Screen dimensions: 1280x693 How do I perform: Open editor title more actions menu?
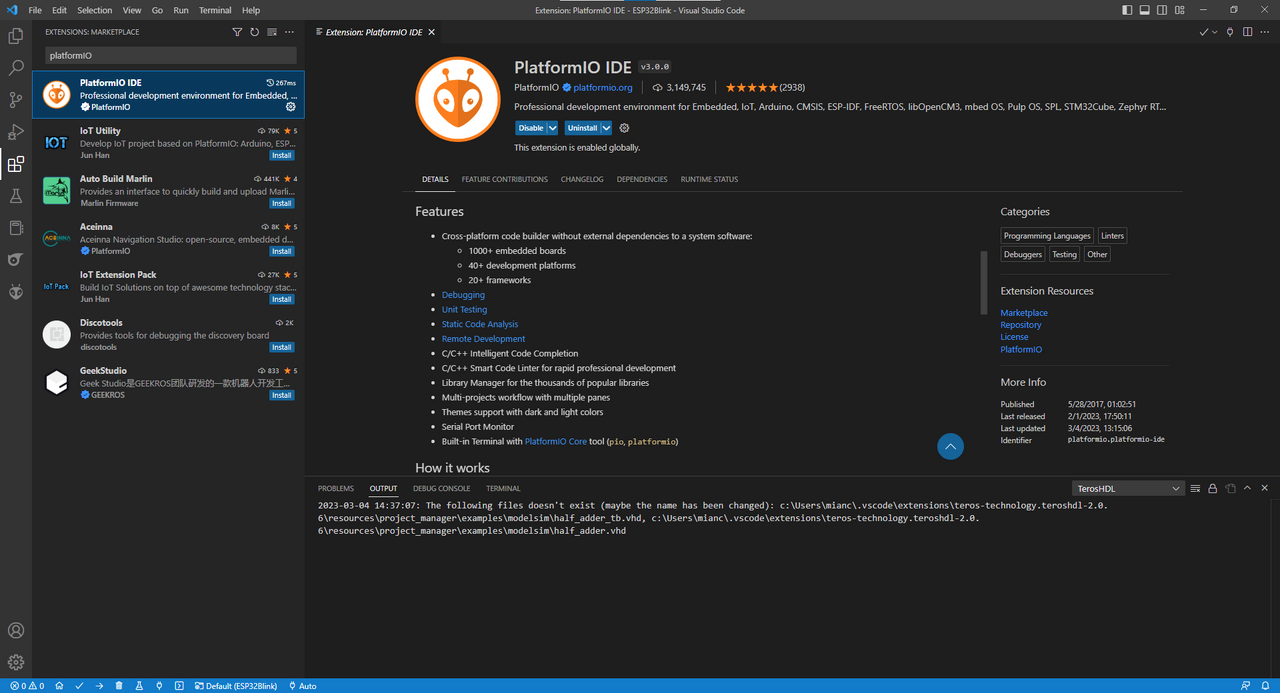1266,32
